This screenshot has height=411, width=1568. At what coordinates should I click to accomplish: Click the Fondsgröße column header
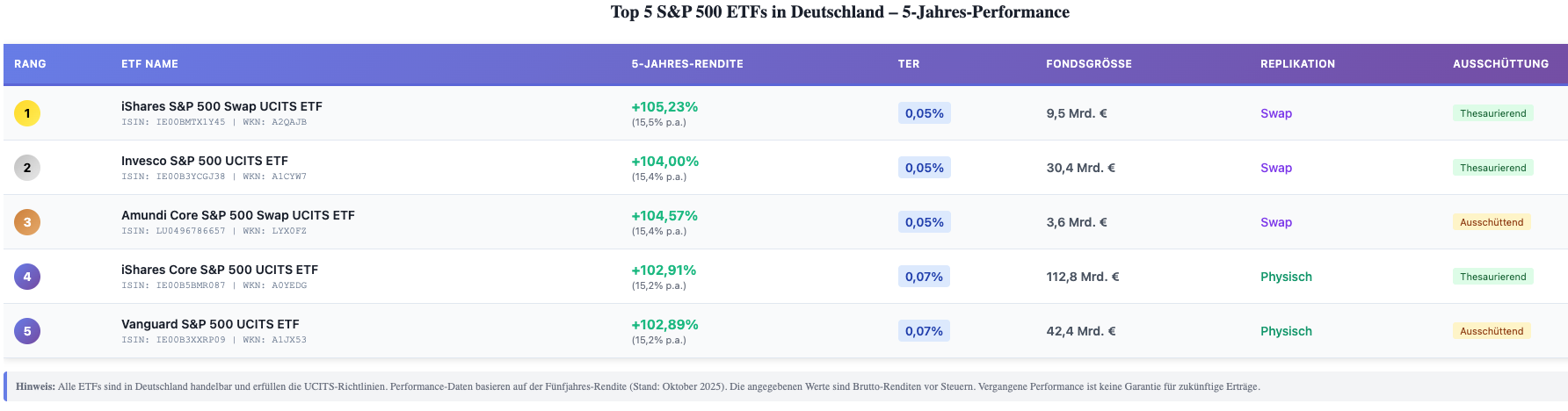(x=1088, y=64)
